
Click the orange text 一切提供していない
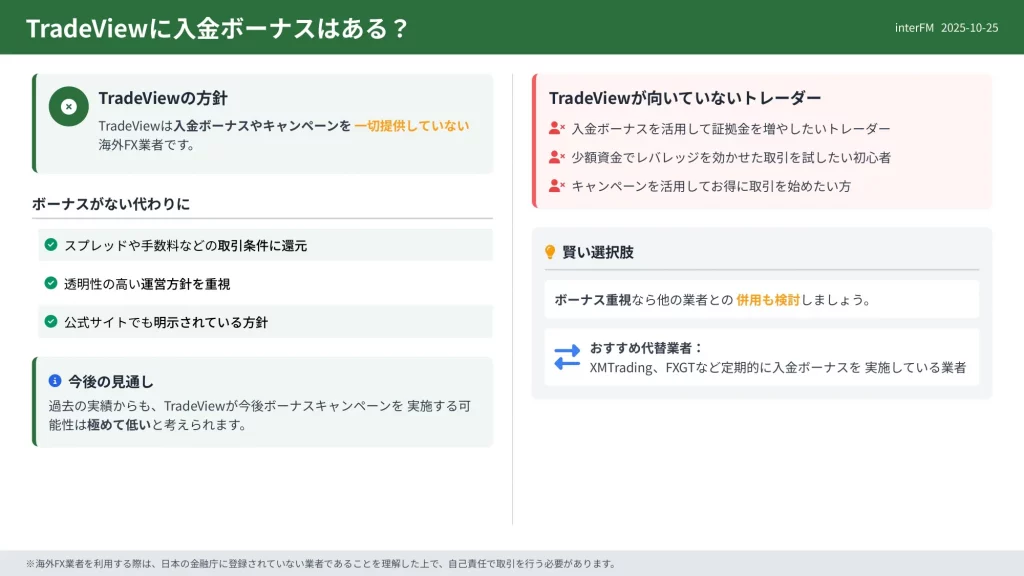(x=411, y=125)
